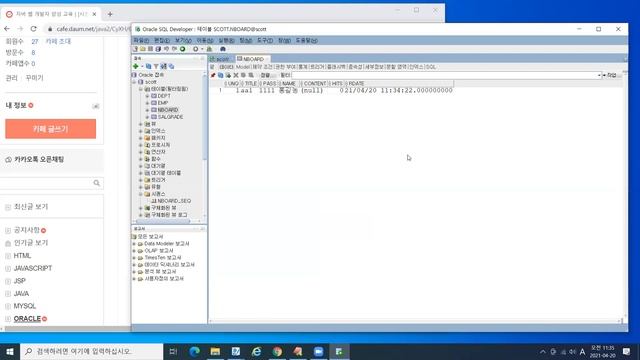The image size is (640, 360).
Task: Open the 파일 menu
Action: pyautogui.click(x=141, y=40)
